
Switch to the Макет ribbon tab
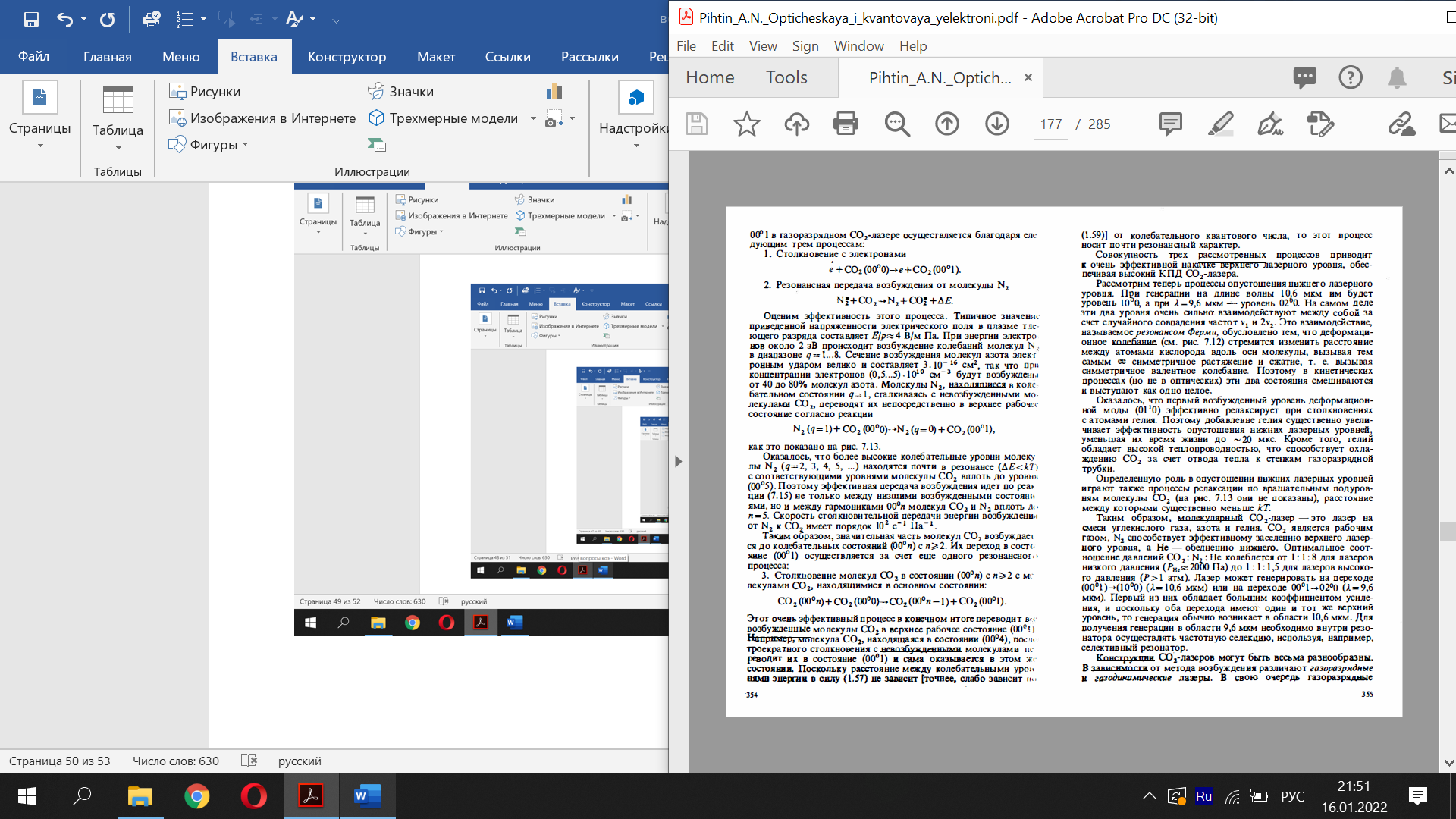point(436,57)
